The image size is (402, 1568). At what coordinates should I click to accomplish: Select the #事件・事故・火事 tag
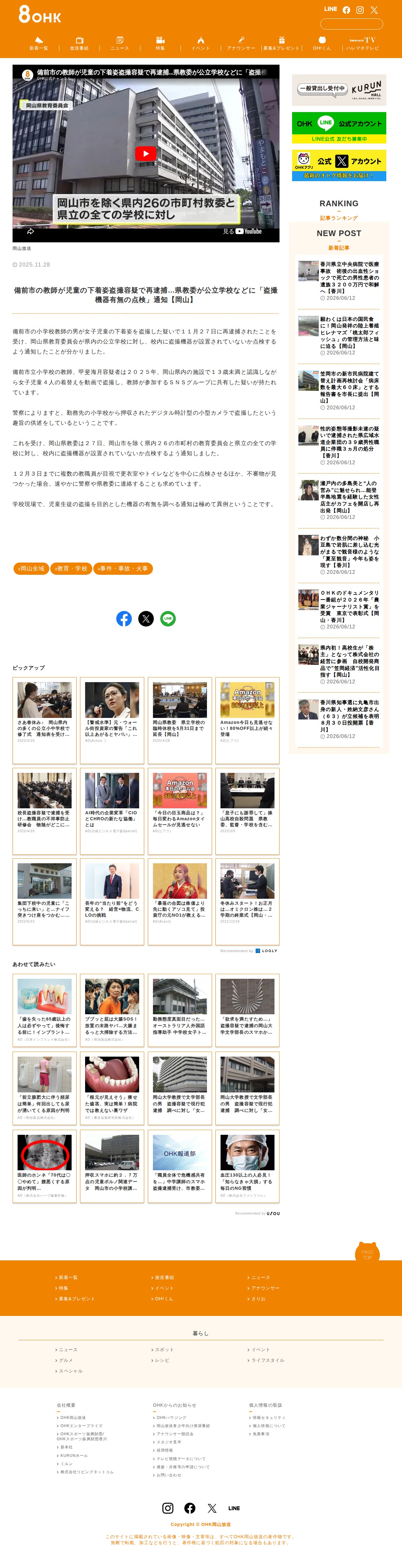123,568
